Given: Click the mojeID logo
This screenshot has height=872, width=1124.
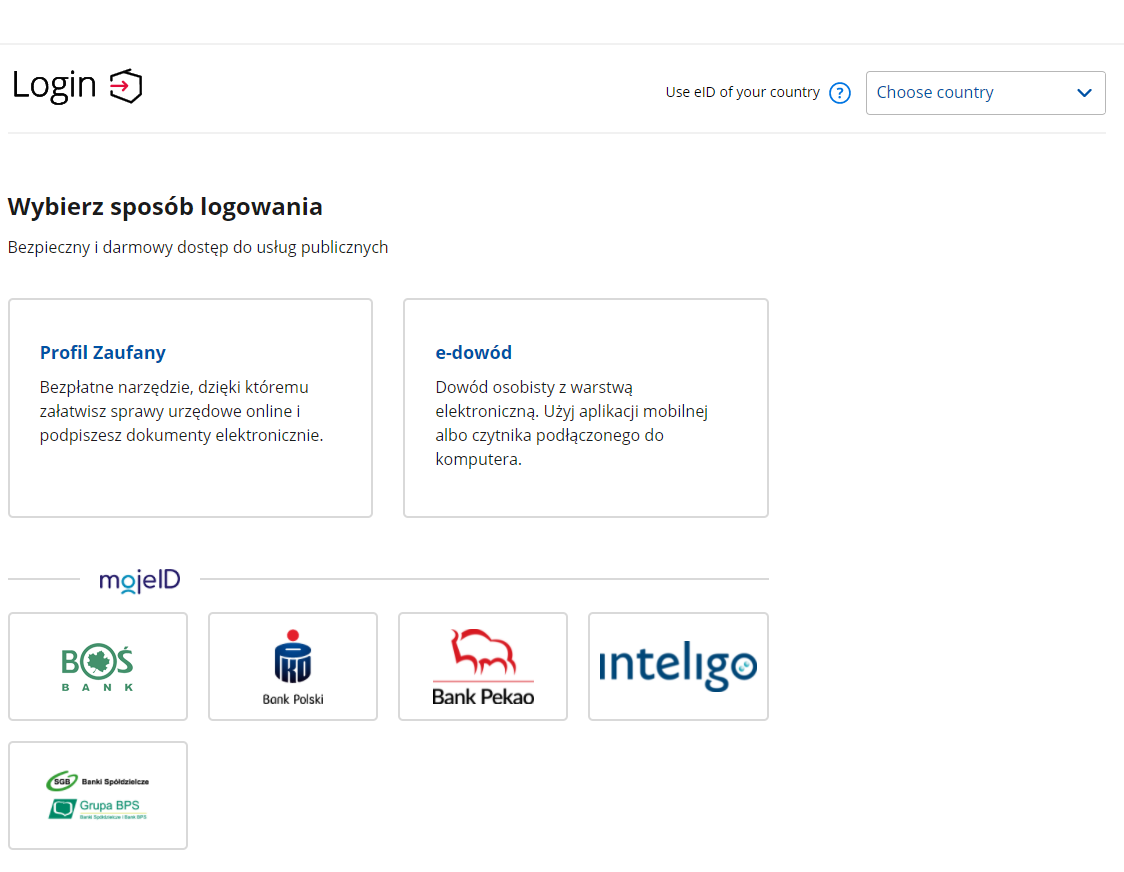Looking at the screenshot, I should click(139, 580).
